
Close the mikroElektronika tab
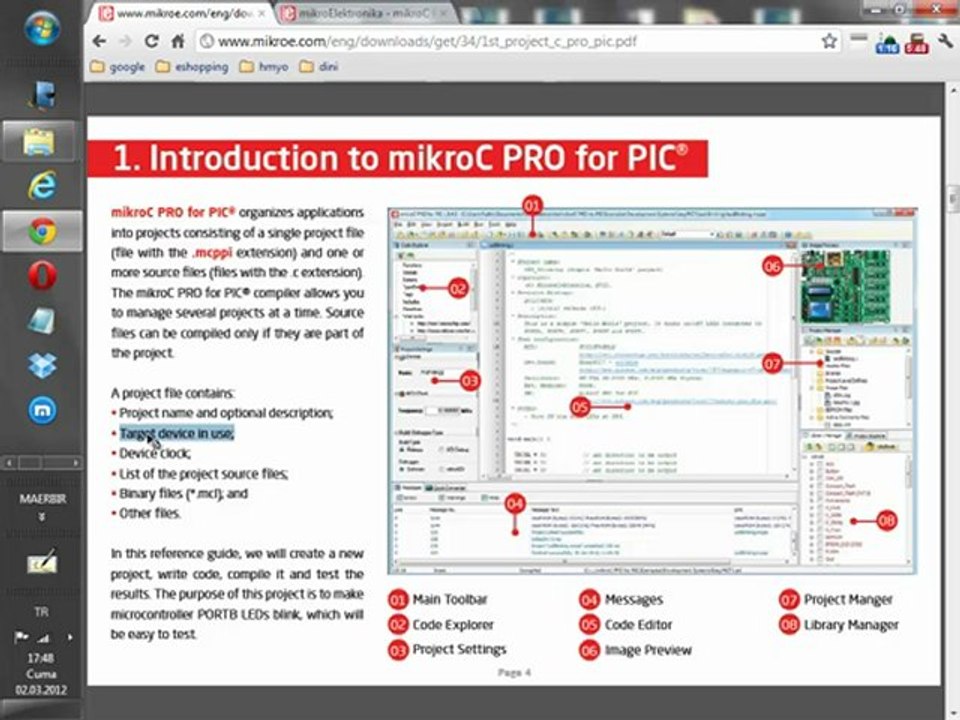444,13
